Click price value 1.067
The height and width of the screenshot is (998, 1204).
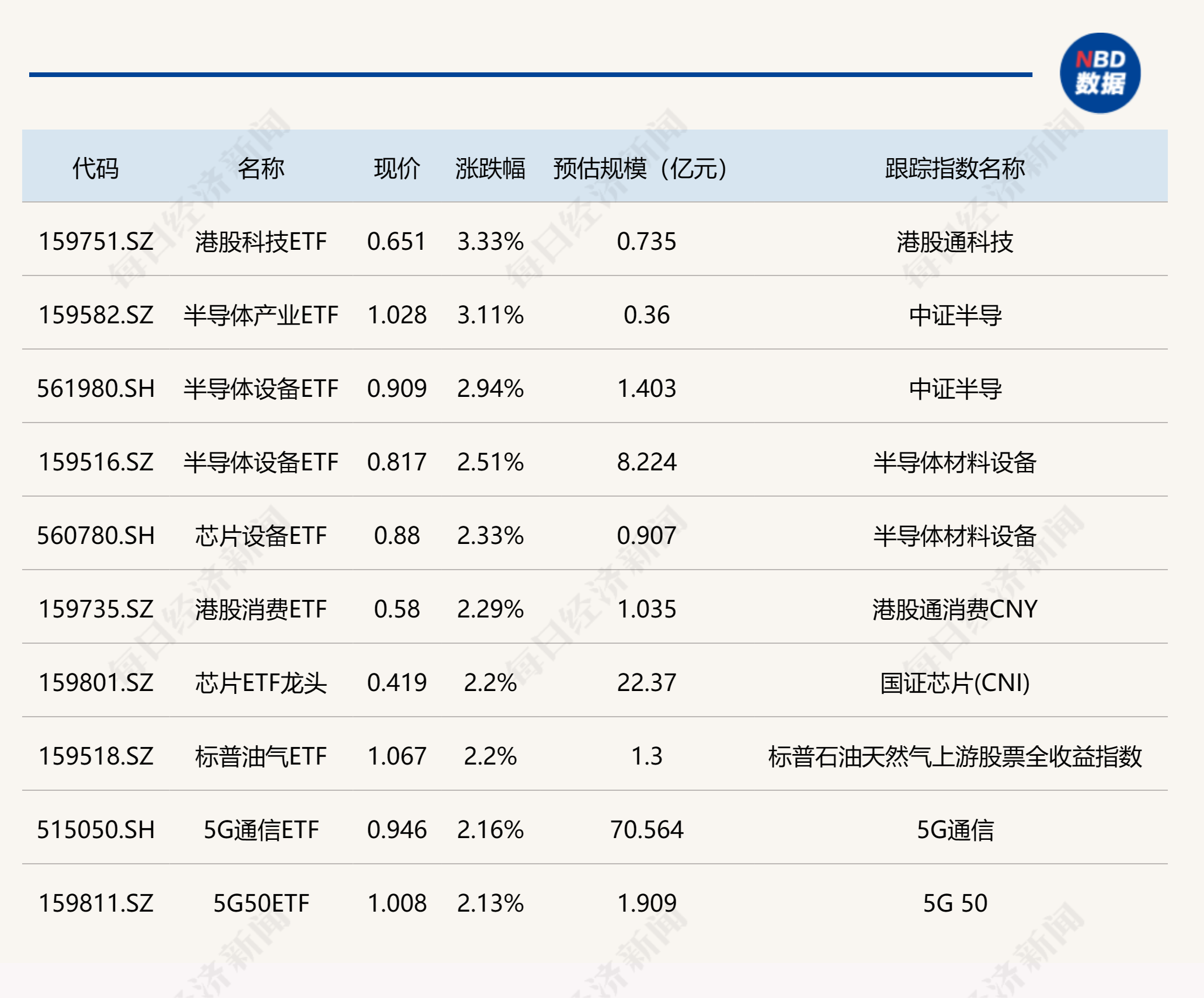397,756
